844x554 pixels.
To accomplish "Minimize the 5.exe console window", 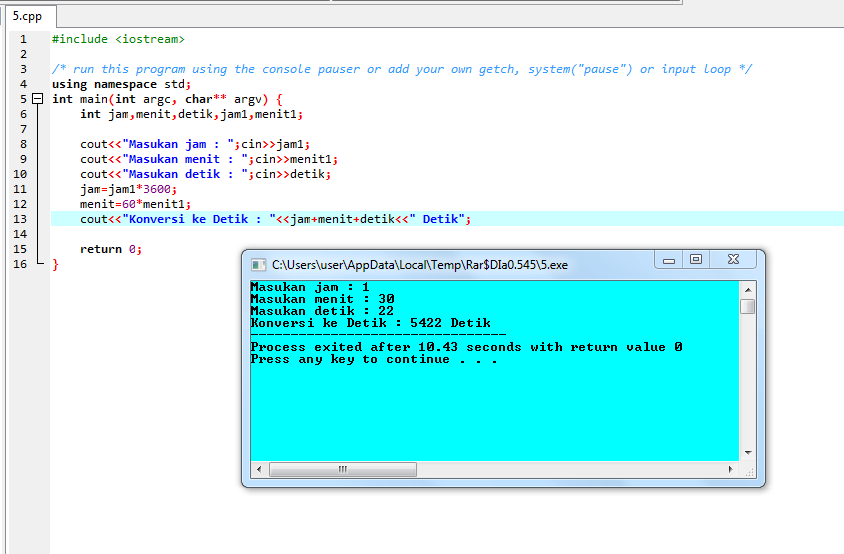I will tap(669, 260).
